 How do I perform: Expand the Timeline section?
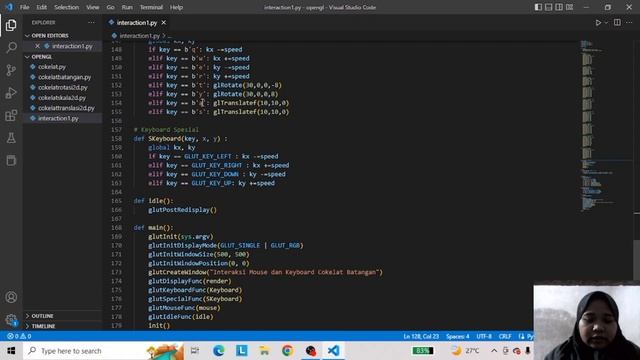coord(43,326)
